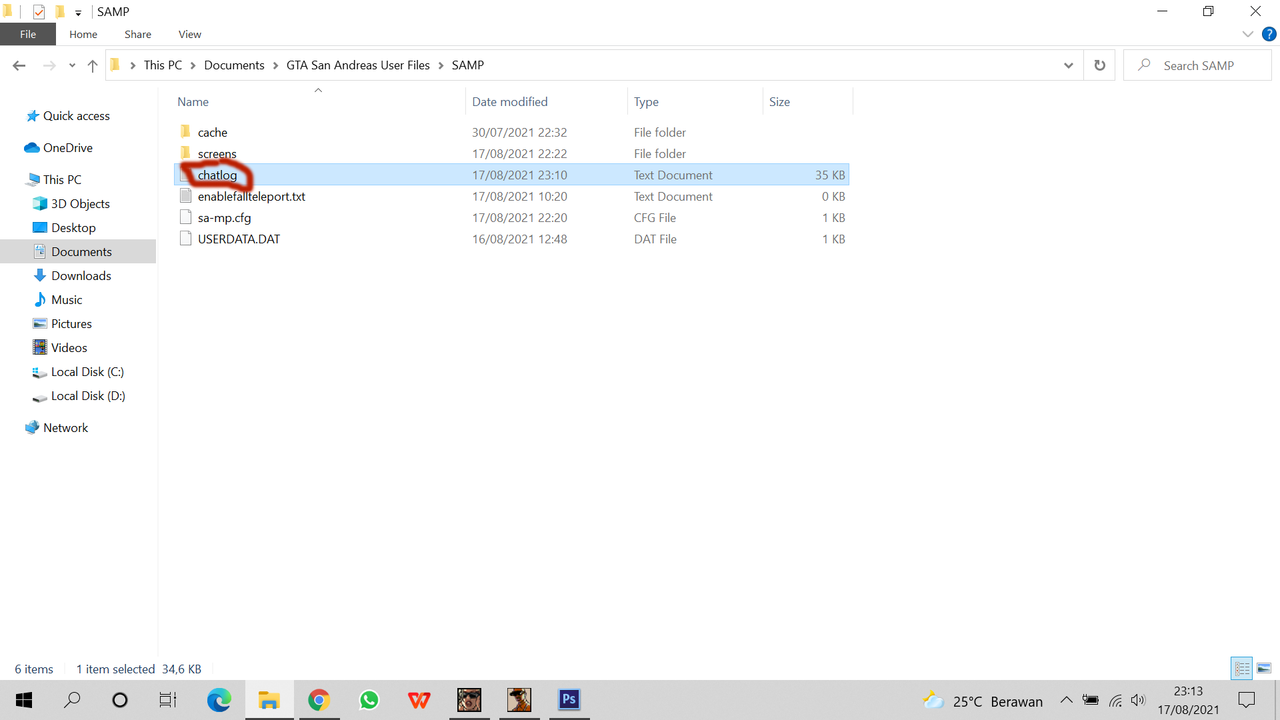The image size is (1280, 720).
Task: Select Network in the navigation pane
Action: click(65, 428)
